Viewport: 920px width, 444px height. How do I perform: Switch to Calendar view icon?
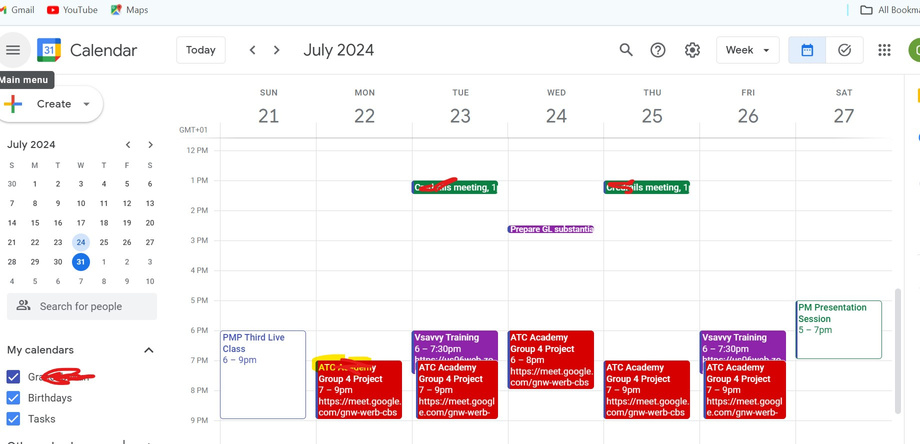pos(807,50)
